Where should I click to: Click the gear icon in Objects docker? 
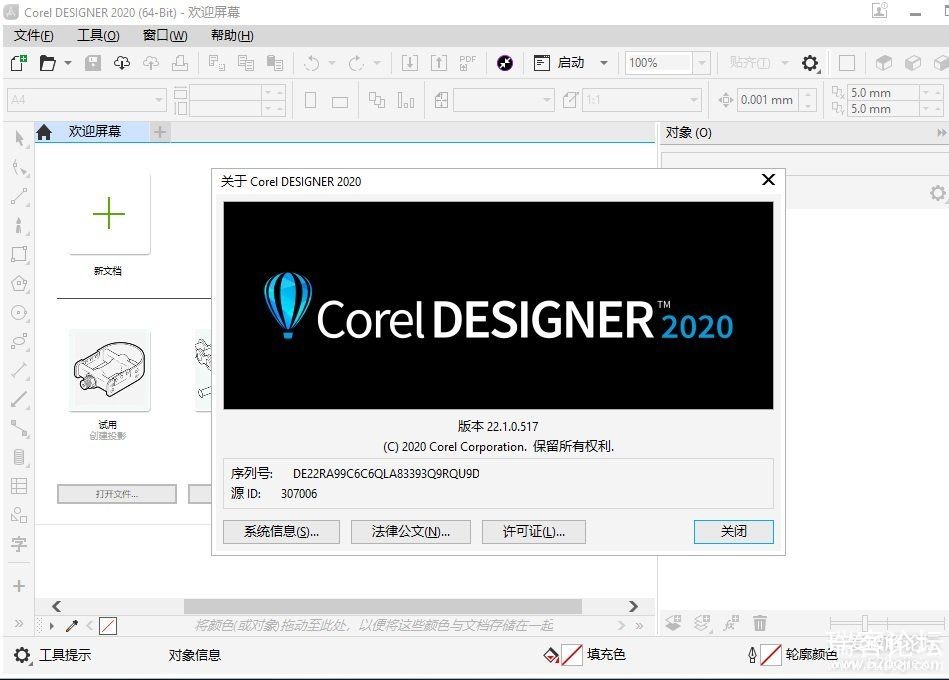pyautogui.click(x=938, y=194)
